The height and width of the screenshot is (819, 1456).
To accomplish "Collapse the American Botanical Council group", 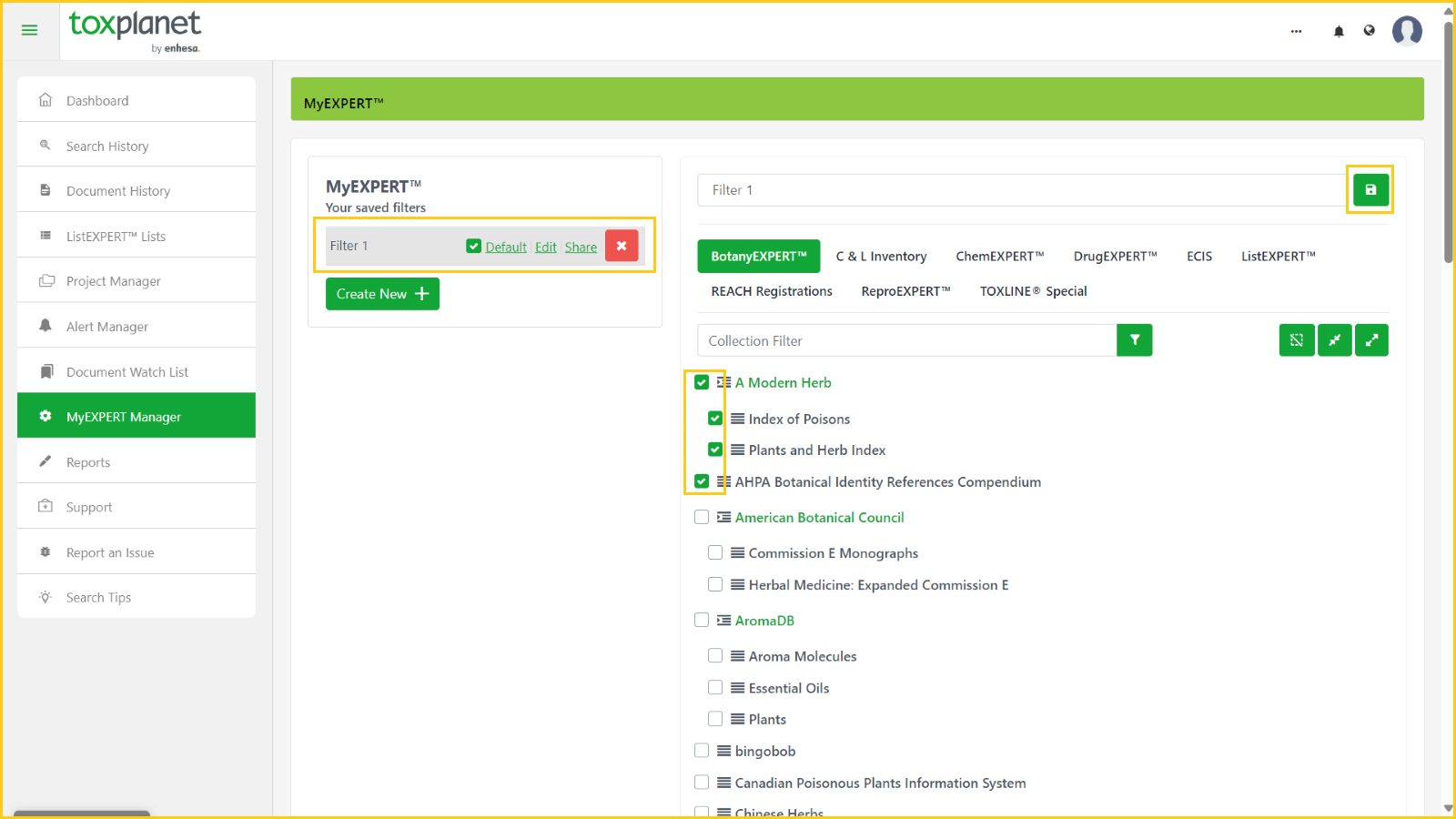I will coord(723,518).
